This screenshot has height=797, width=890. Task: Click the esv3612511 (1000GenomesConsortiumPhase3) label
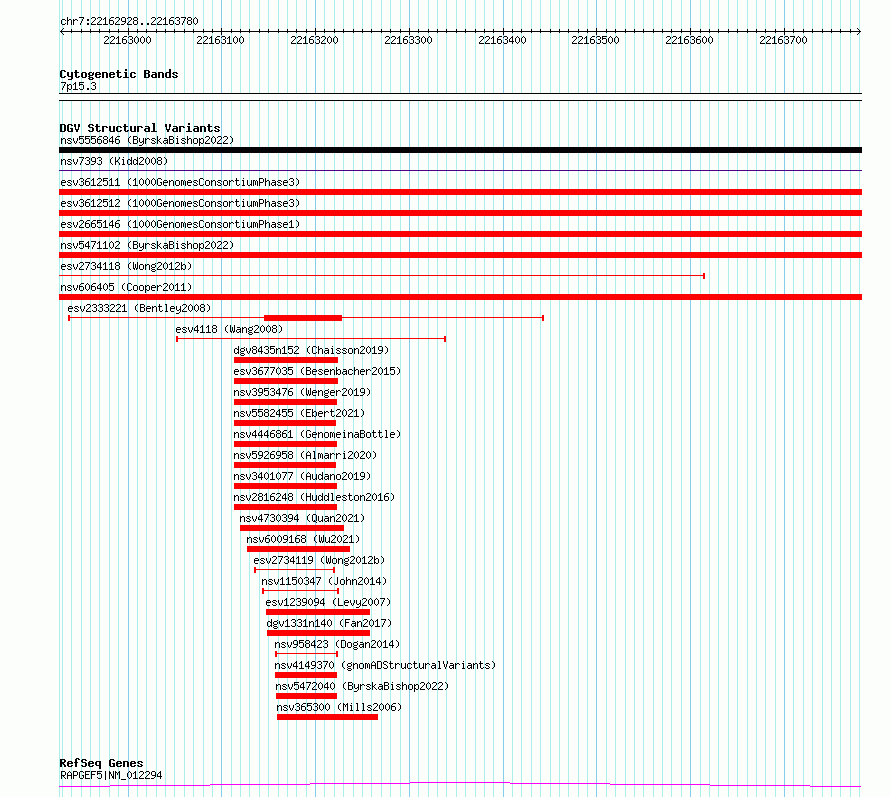(180, 182)
